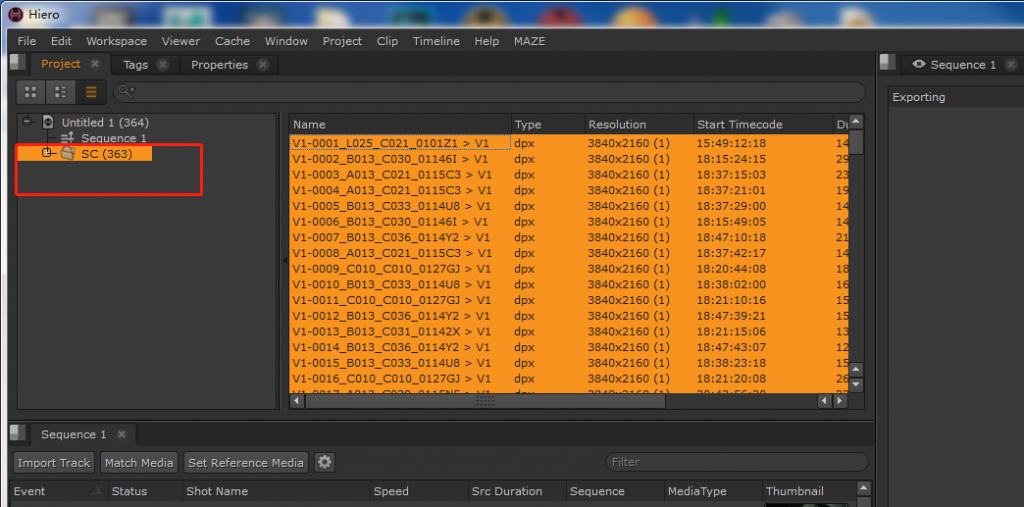Open the gear settings in the conform toolbar
This screenshot has height=507, width=1024.
coord(325,463)
